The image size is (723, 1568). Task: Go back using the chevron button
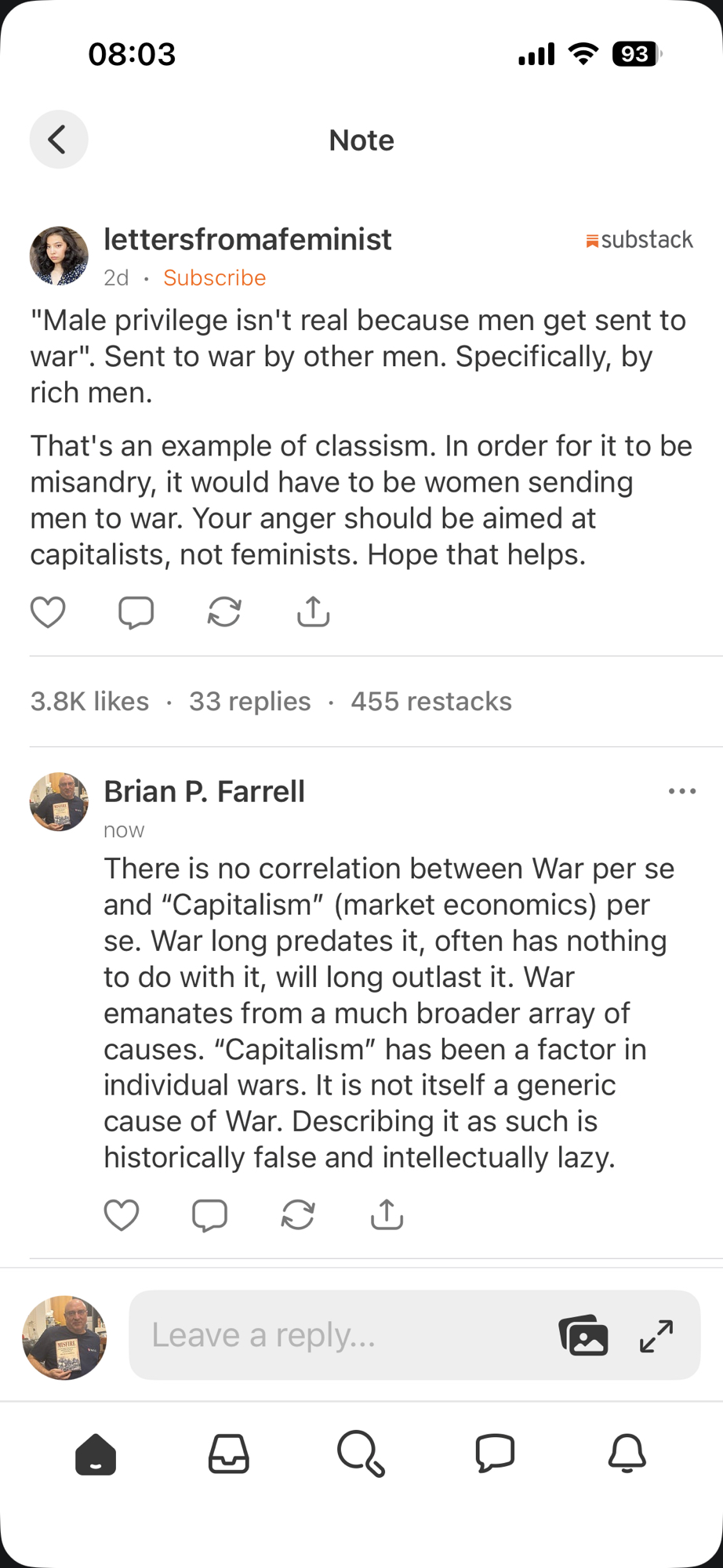click(x=59, y=140)
